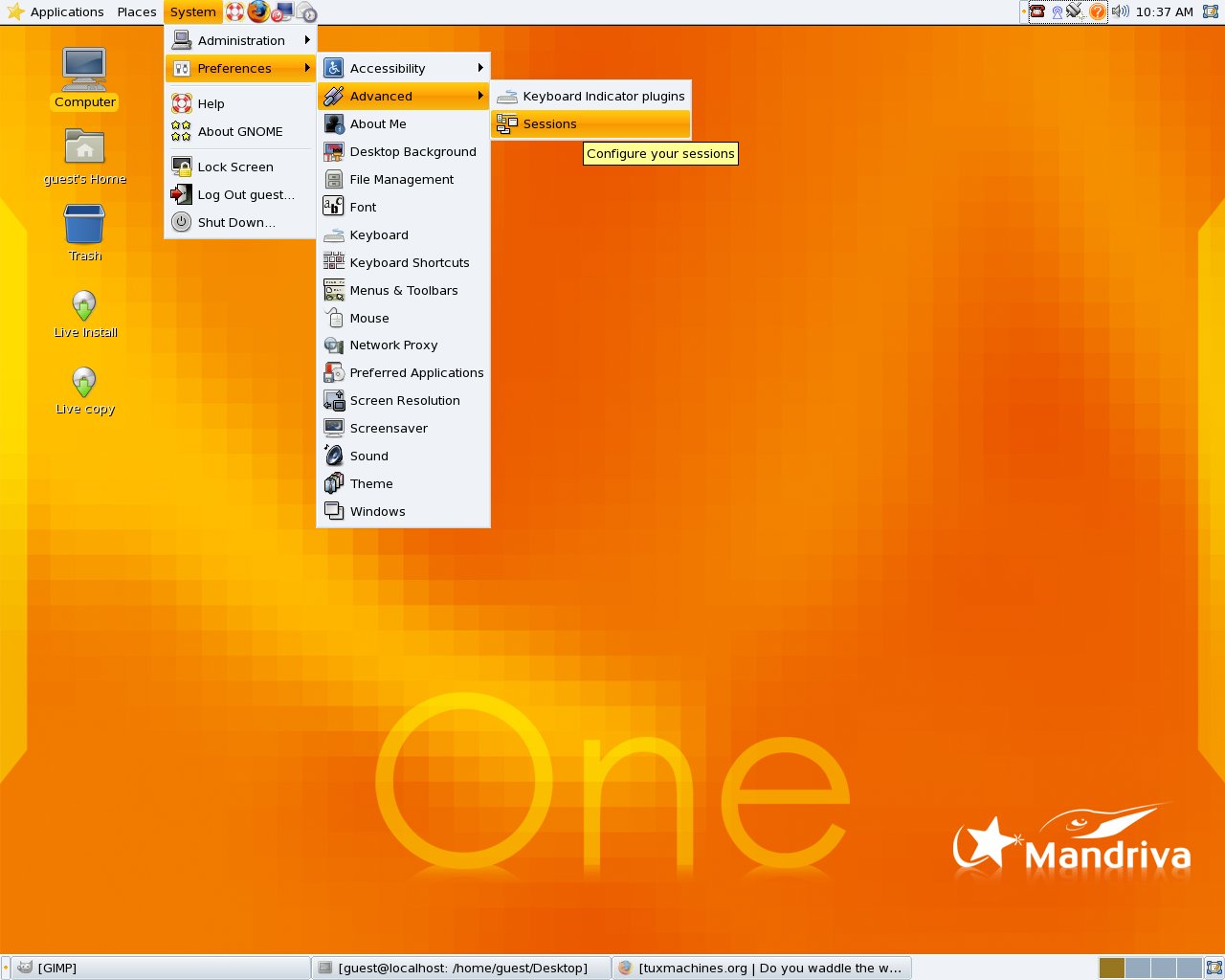Click the Font preferences icon

pyautogui.click(x=333, y=207)
